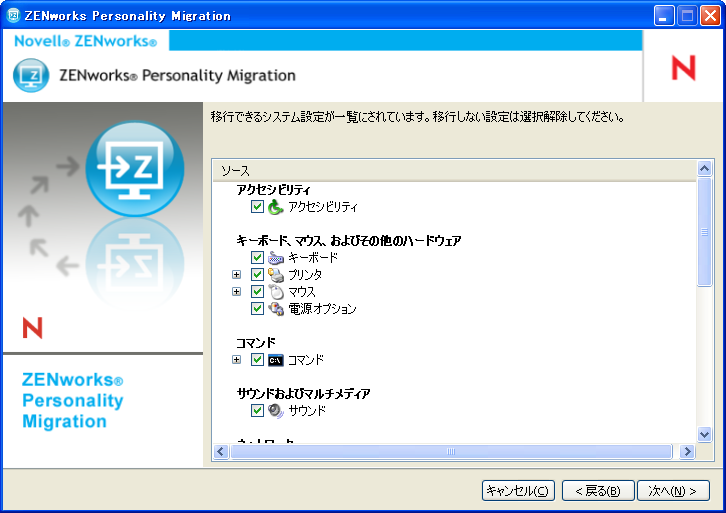Disable the 電源オプション checkbox
Image resolution: width=726 pixels, height=513 pixels.
(257, 309)
